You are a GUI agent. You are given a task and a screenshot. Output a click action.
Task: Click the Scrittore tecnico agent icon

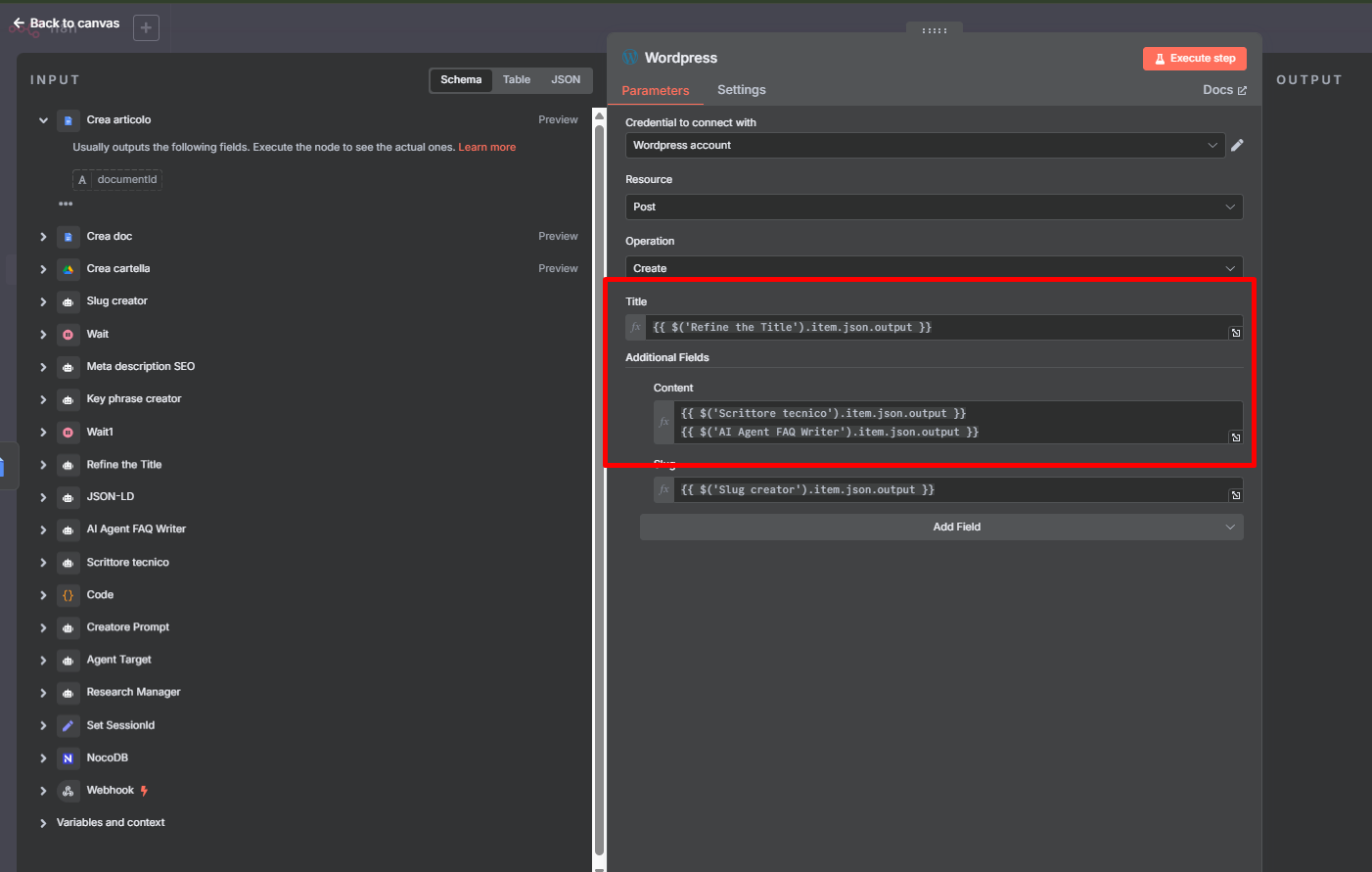tap(68, 563)
